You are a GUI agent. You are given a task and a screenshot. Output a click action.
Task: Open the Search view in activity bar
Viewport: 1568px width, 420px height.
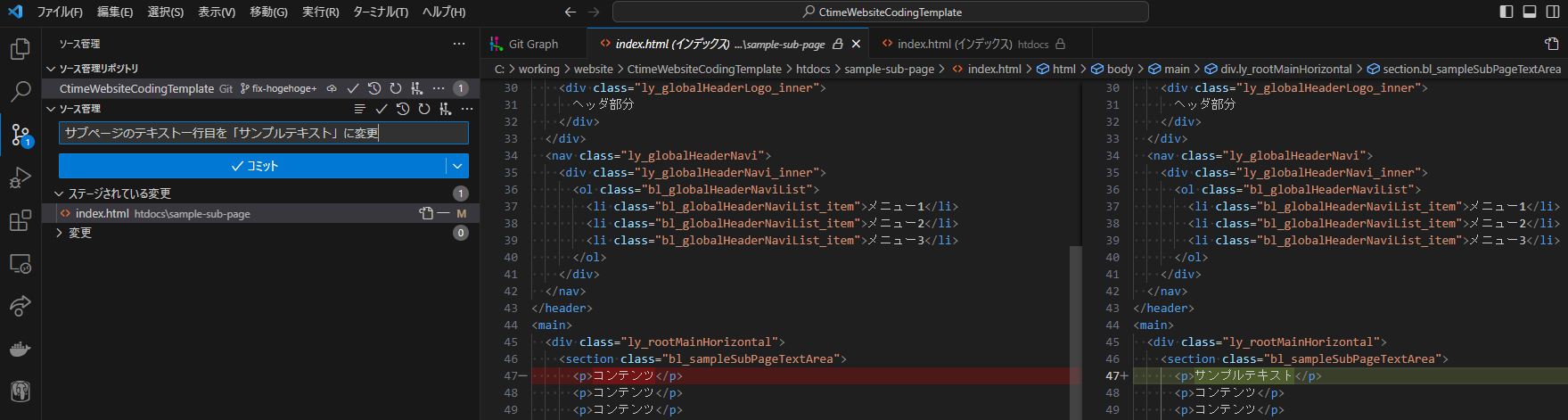point(20,91)
